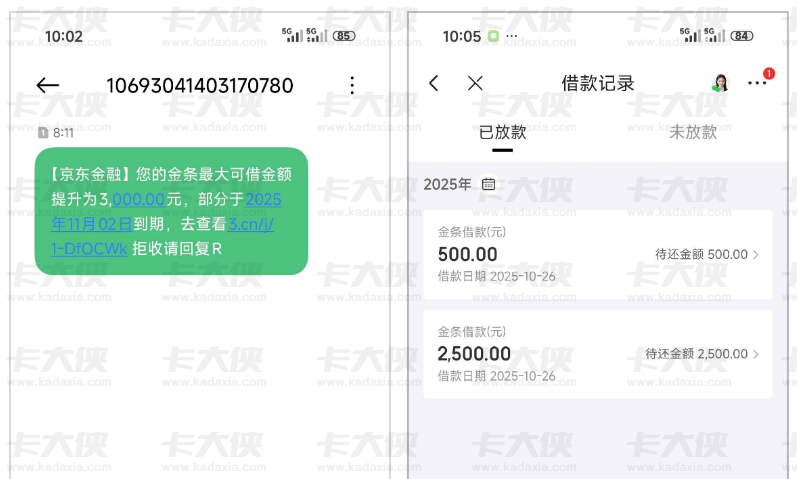Viewport: 797px width, 479px height.
Task: Open the customer service avatar icon
Action: (x=719, y=83)
